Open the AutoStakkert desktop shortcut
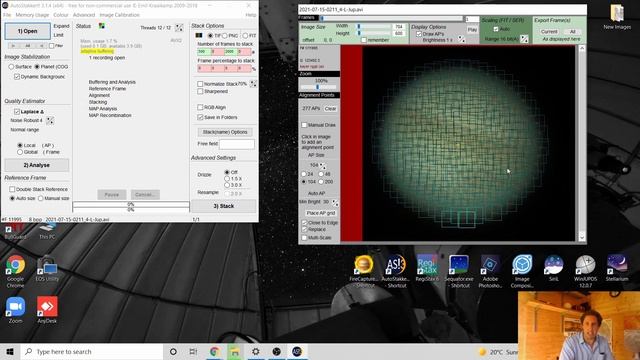 396,271
